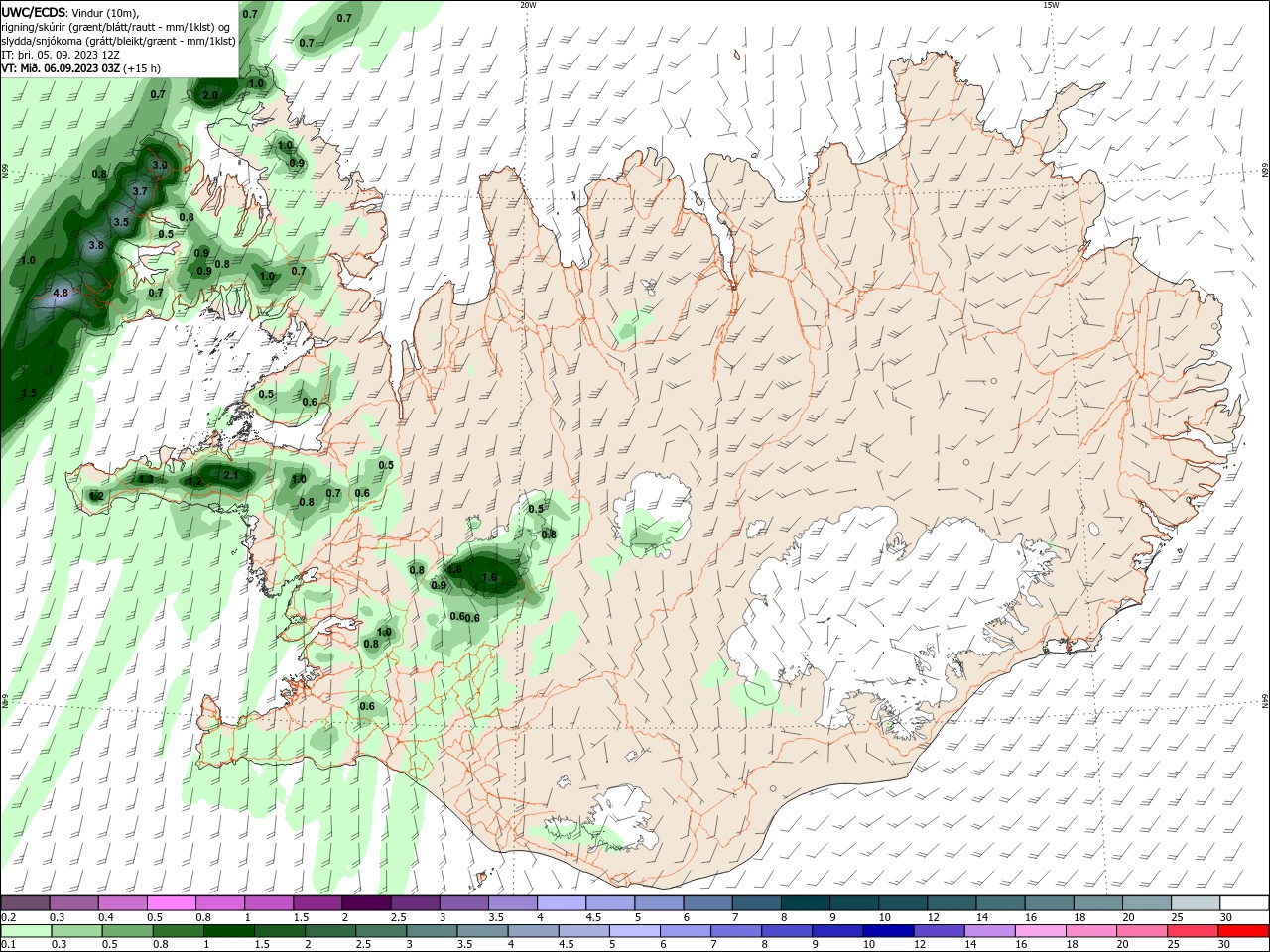Select the hot pink swatch labeled 20 in lower legend
The width and height of the screenshot is (1270, 952).
tap(1141, 931)
